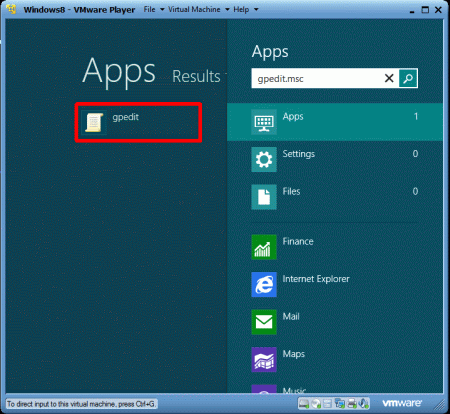The image size is (450, 414).
Task: Click the Settings label in search pane
Action: click(x=299, y=154)
